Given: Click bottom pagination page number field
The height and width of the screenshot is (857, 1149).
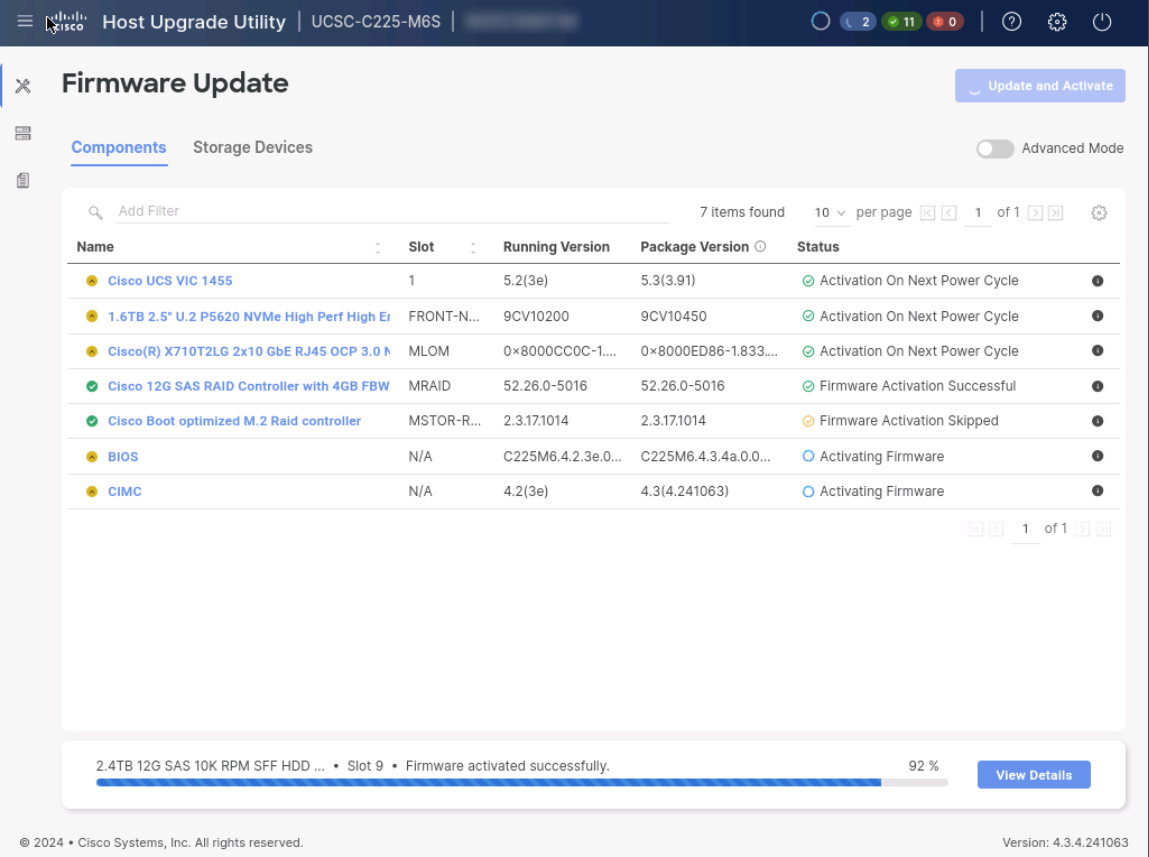Looking at the screenshot, I should point(1025,529).
